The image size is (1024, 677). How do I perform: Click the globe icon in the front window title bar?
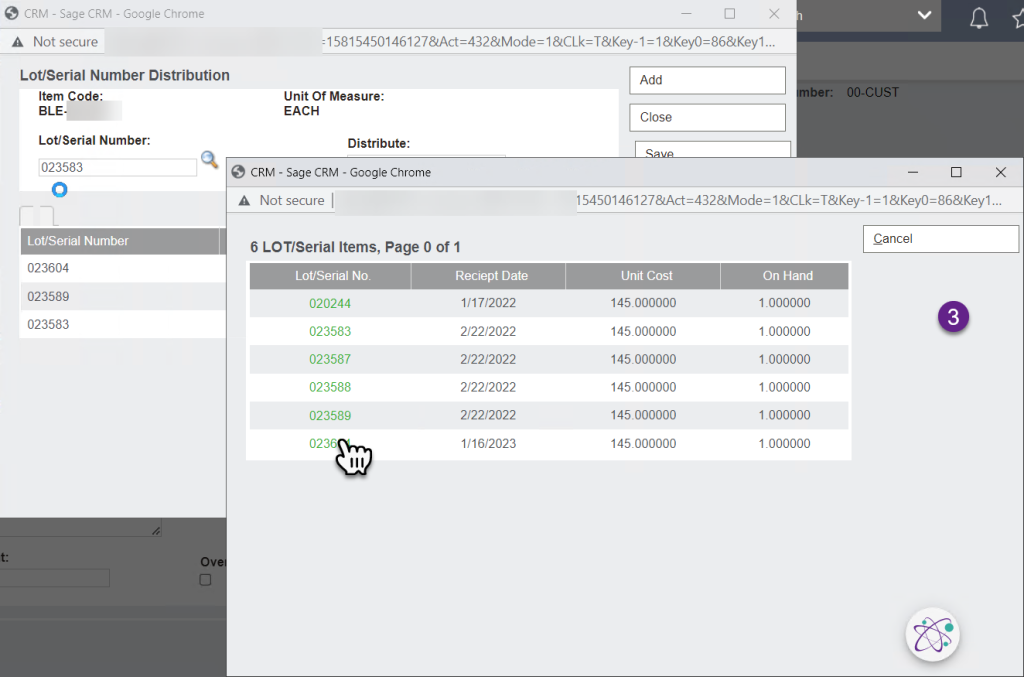coord(238,172)
